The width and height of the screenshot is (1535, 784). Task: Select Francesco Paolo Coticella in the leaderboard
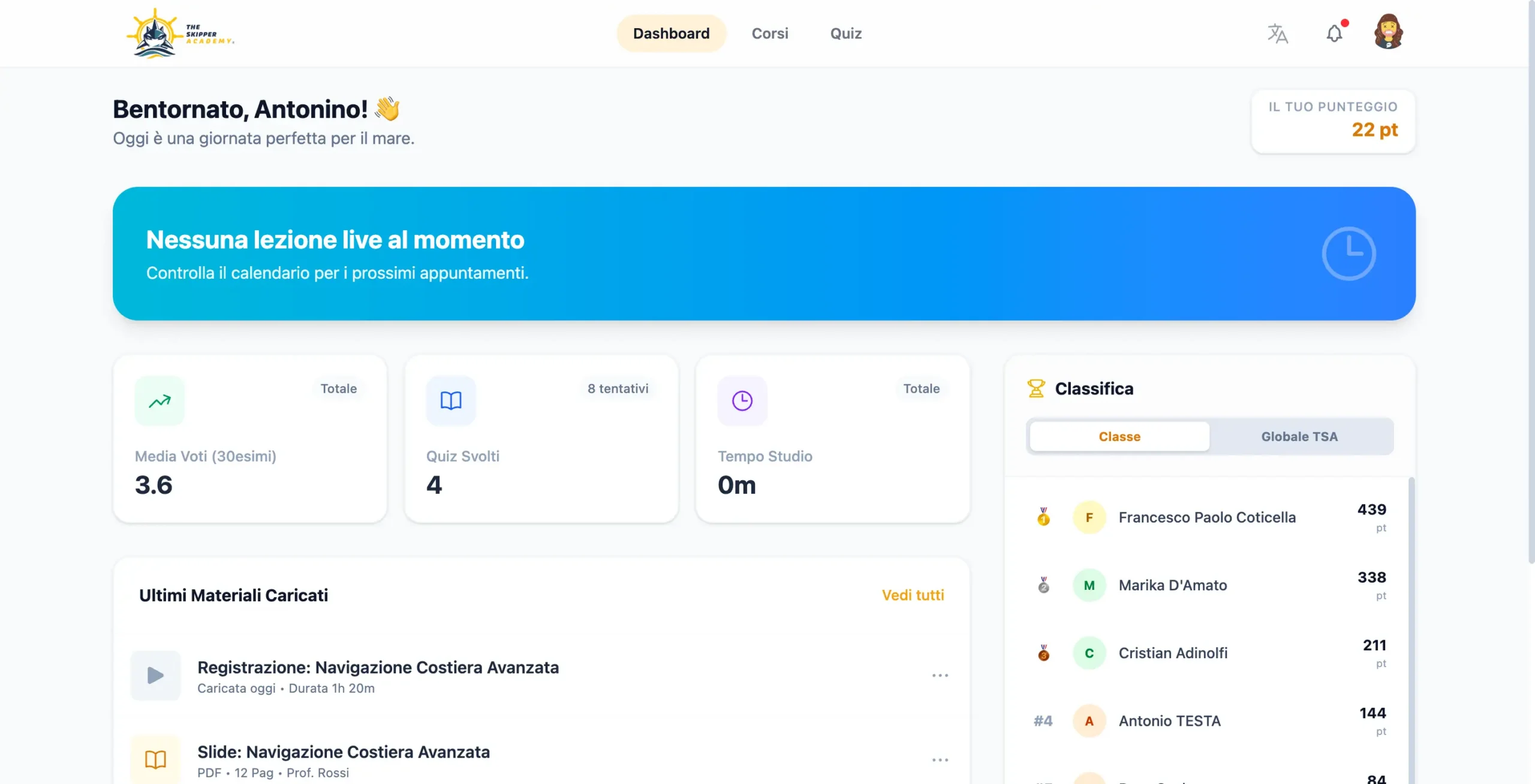tap(1207, 517)
